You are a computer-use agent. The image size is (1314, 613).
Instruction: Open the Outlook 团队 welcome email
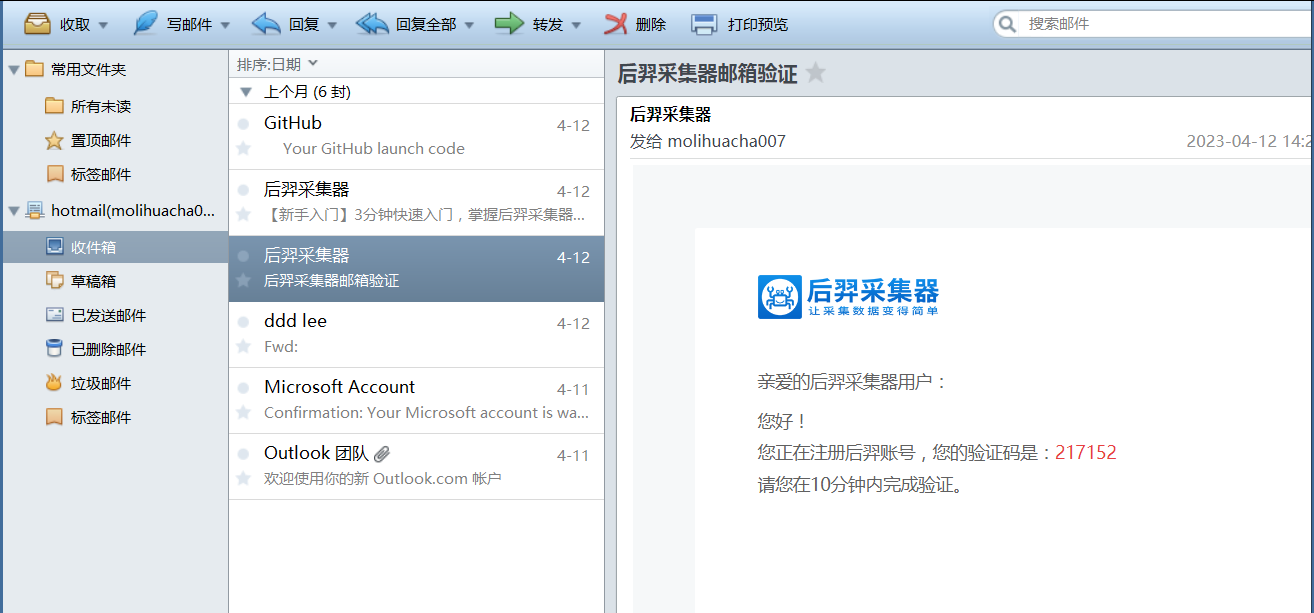click(416, 467)
